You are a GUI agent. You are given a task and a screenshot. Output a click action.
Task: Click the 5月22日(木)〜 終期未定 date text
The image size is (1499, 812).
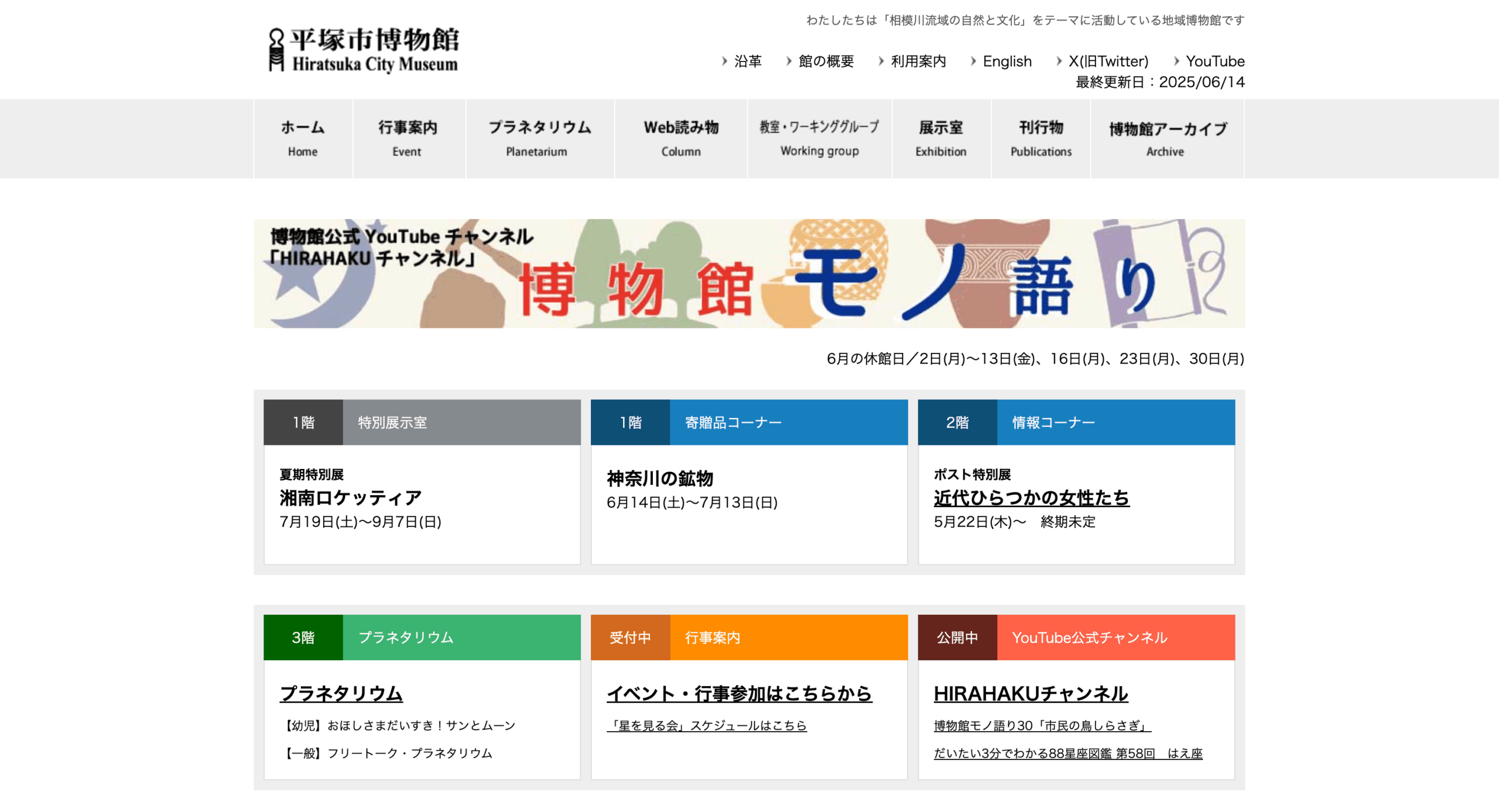(x=1014, y=522)
